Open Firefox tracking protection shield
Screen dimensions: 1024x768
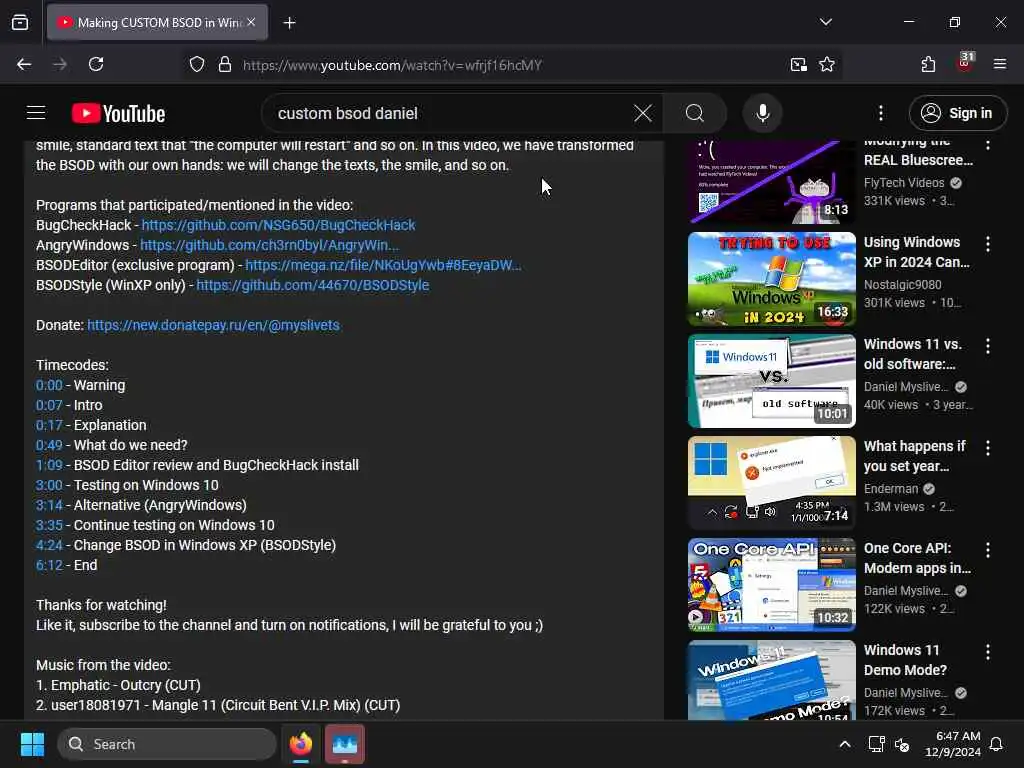[x=197, y=65]
